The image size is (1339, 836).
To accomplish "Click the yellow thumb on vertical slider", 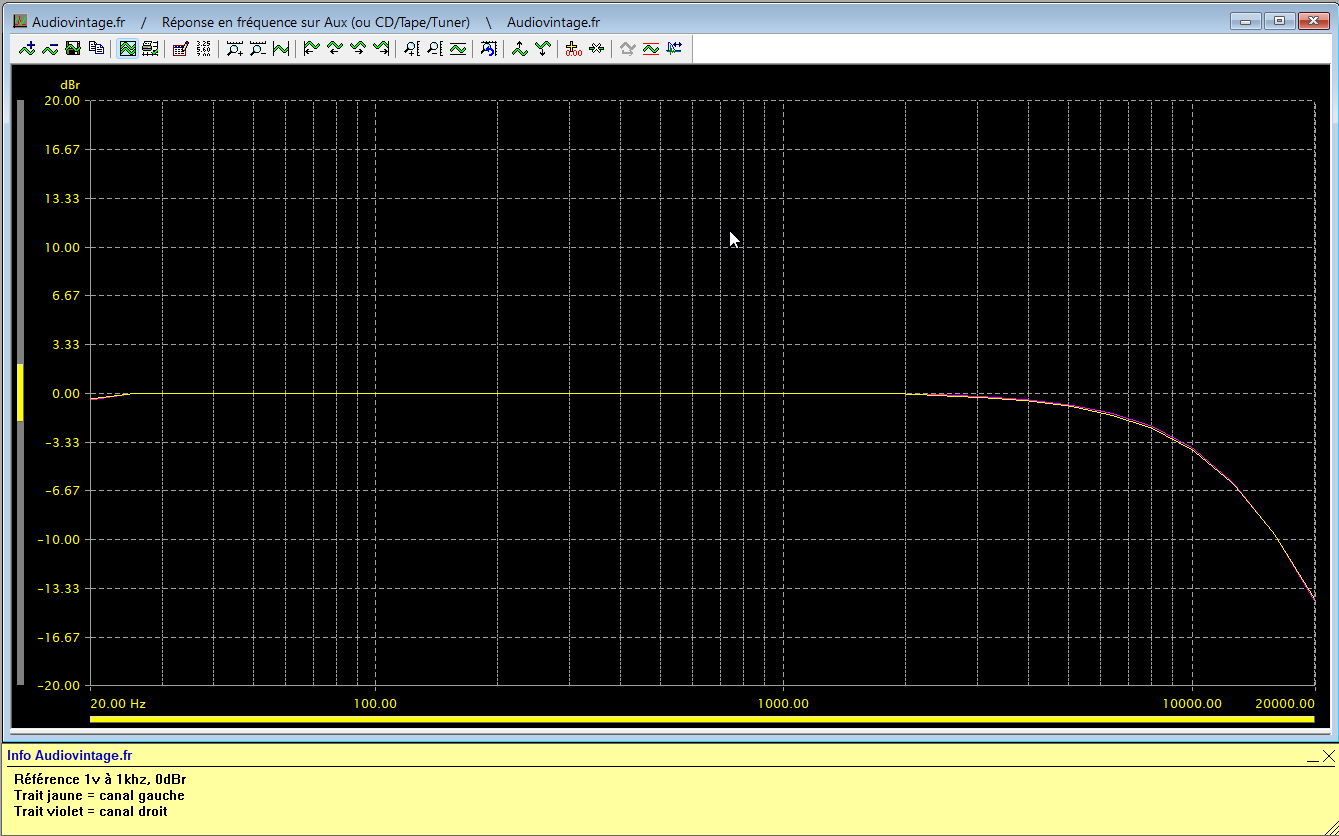I will (x=19, y=392).
